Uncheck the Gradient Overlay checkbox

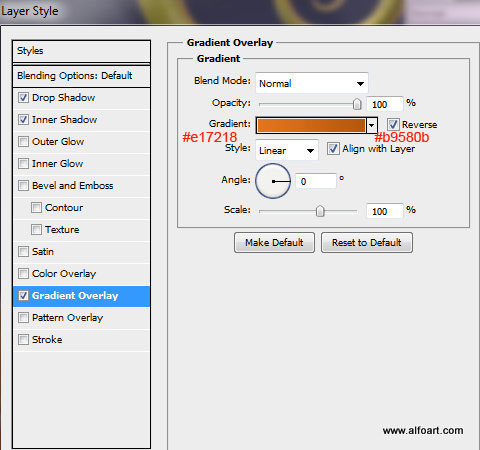tap(23, 296)
